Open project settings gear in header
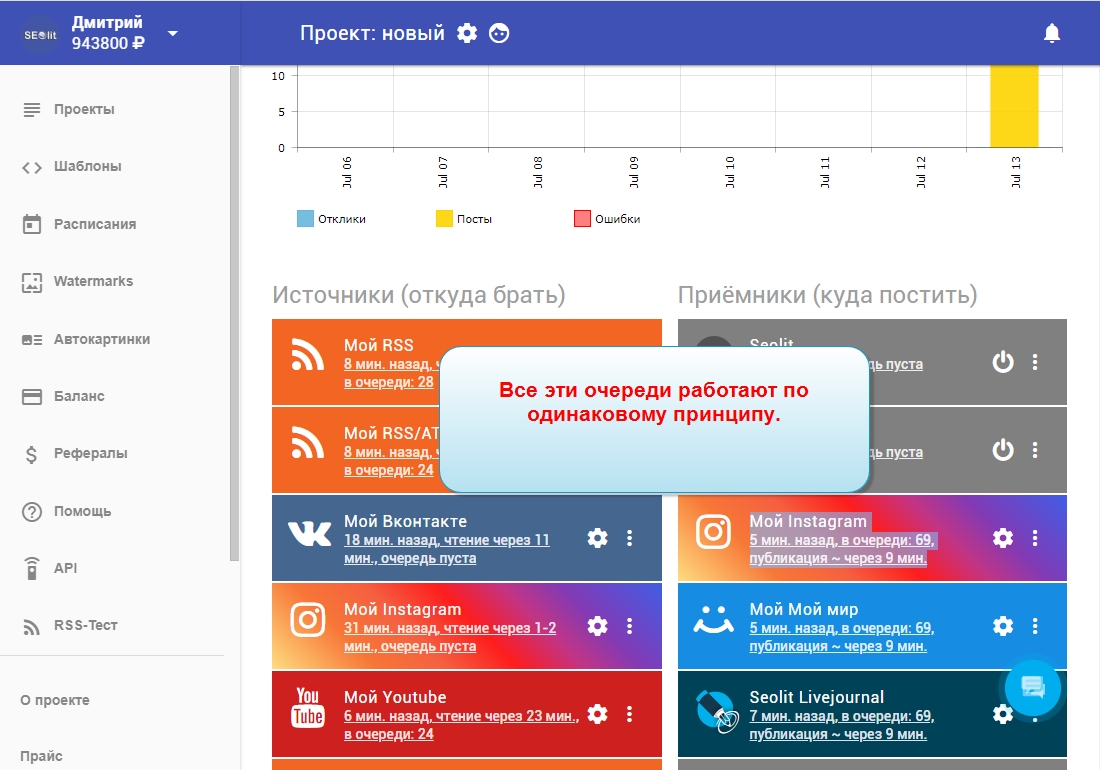Image resolution: width=1100 pixels, height=770 pixels. pos(467,33)
